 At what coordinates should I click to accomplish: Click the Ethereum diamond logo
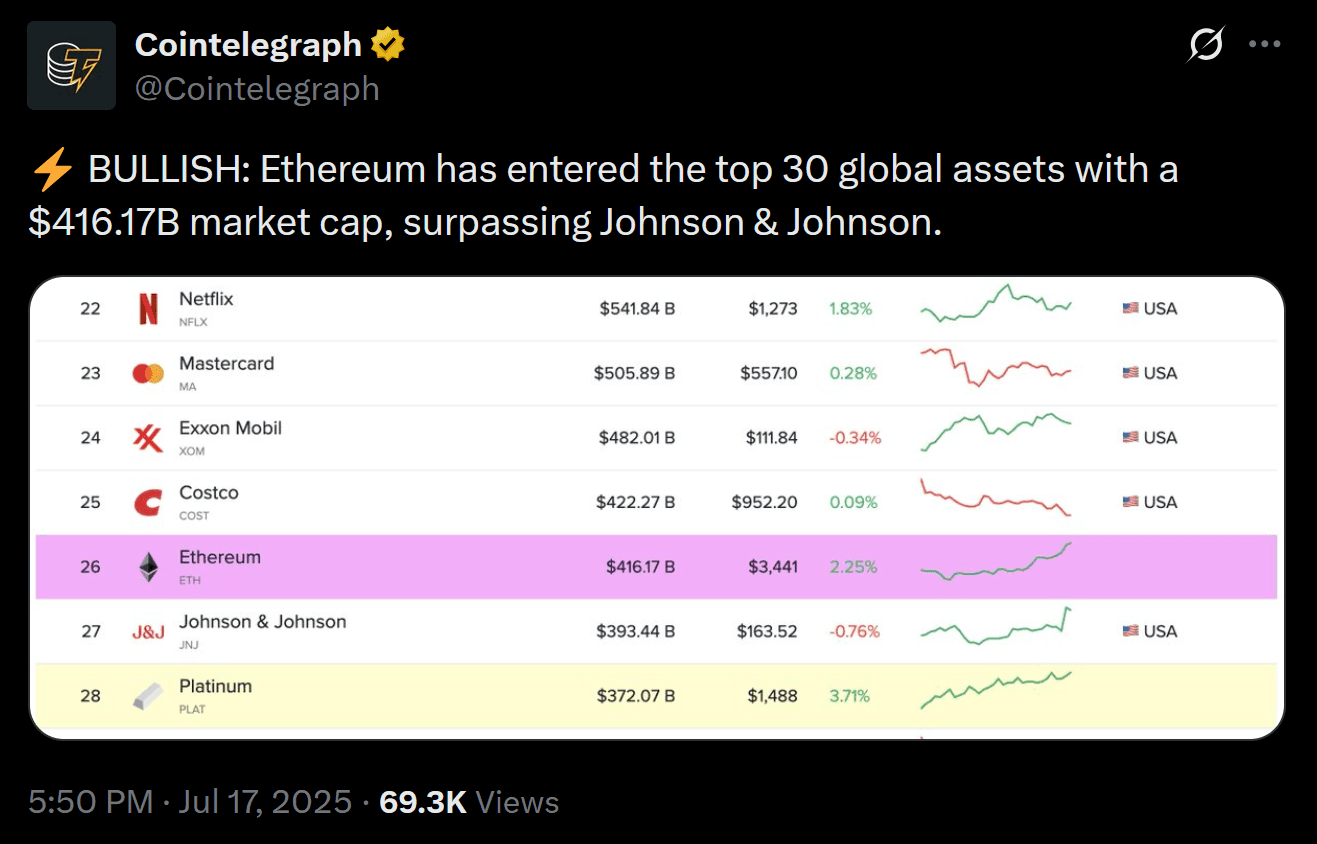[148, 568]
